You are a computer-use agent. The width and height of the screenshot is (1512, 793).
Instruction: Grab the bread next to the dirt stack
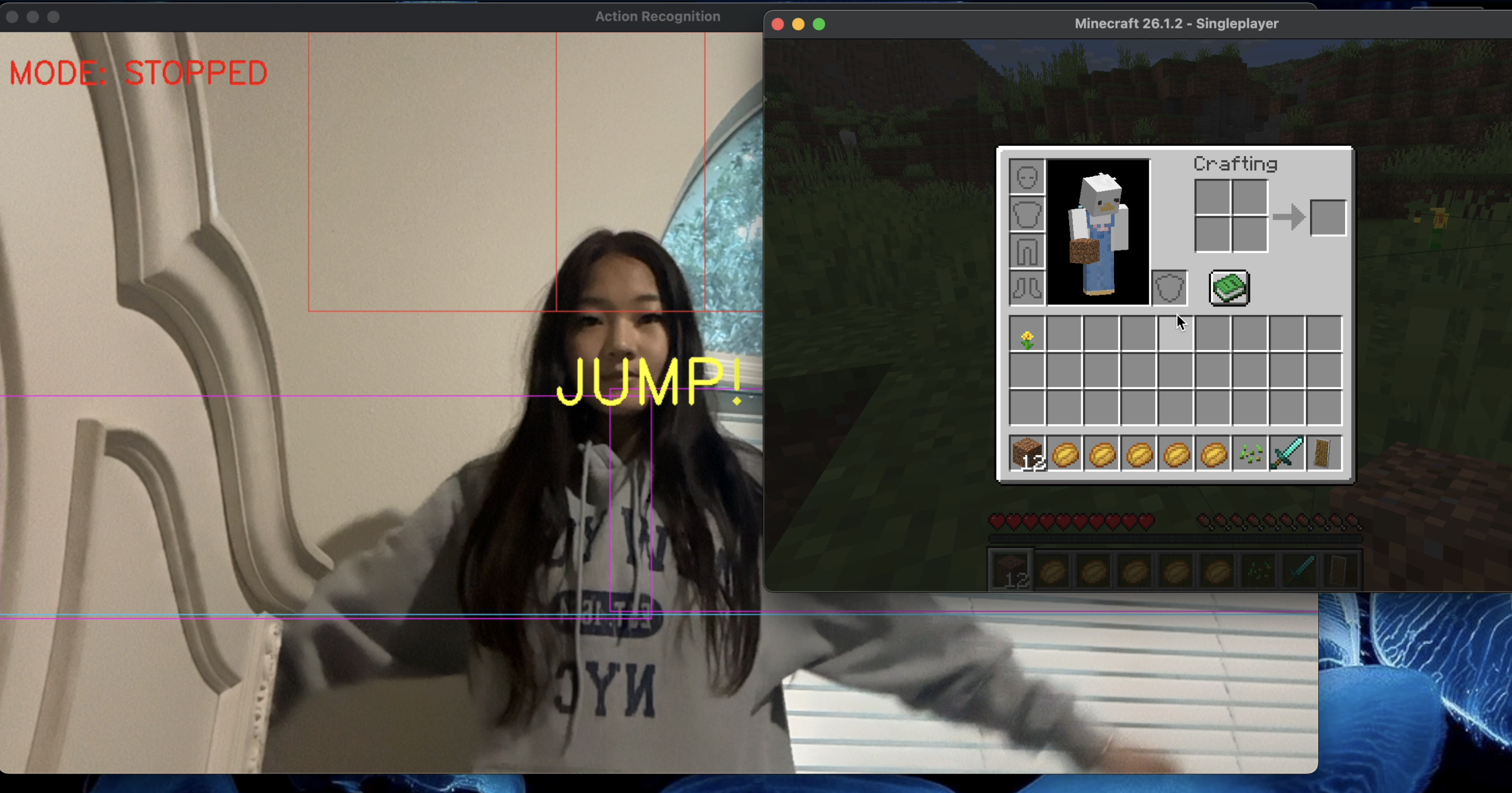1065,454
